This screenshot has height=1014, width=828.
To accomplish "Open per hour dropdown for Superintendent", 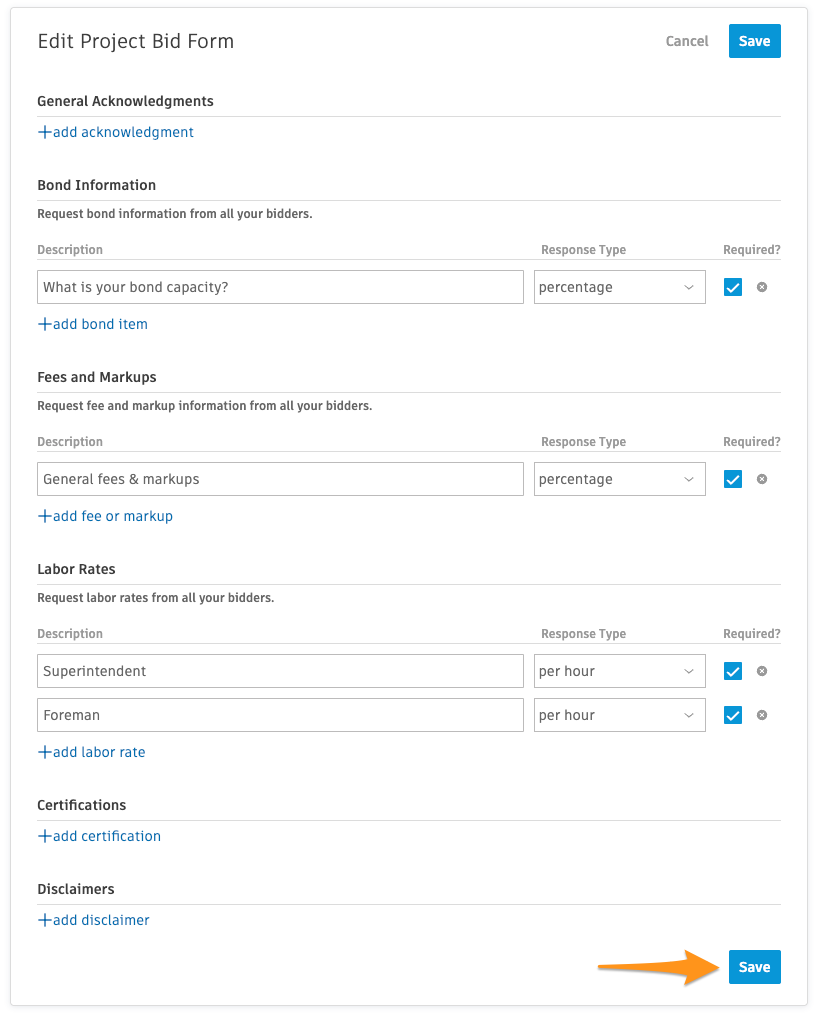I will [x=620, y=671].
